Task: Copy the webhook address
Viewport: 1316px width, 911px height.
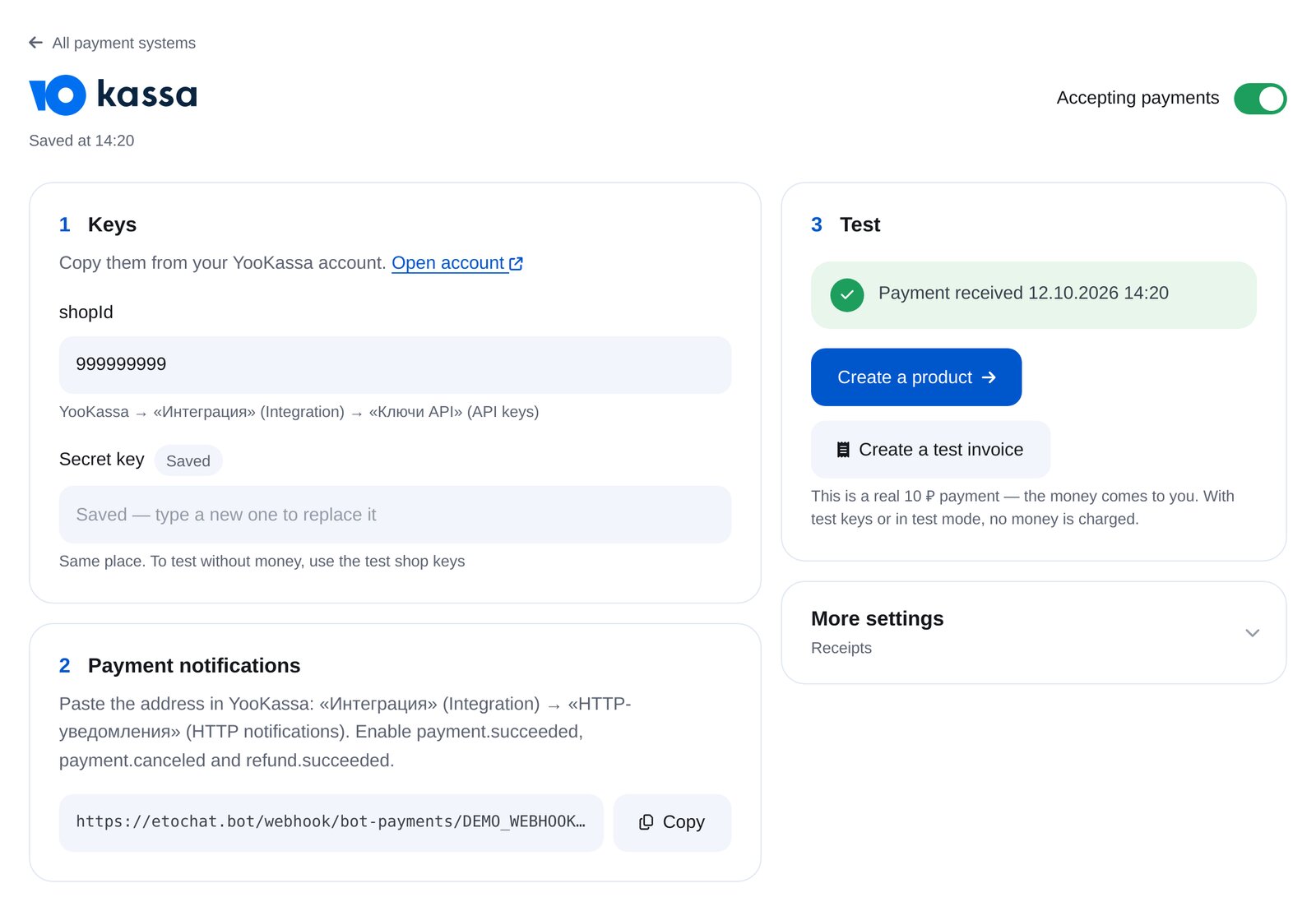Action: coord(672,822)
